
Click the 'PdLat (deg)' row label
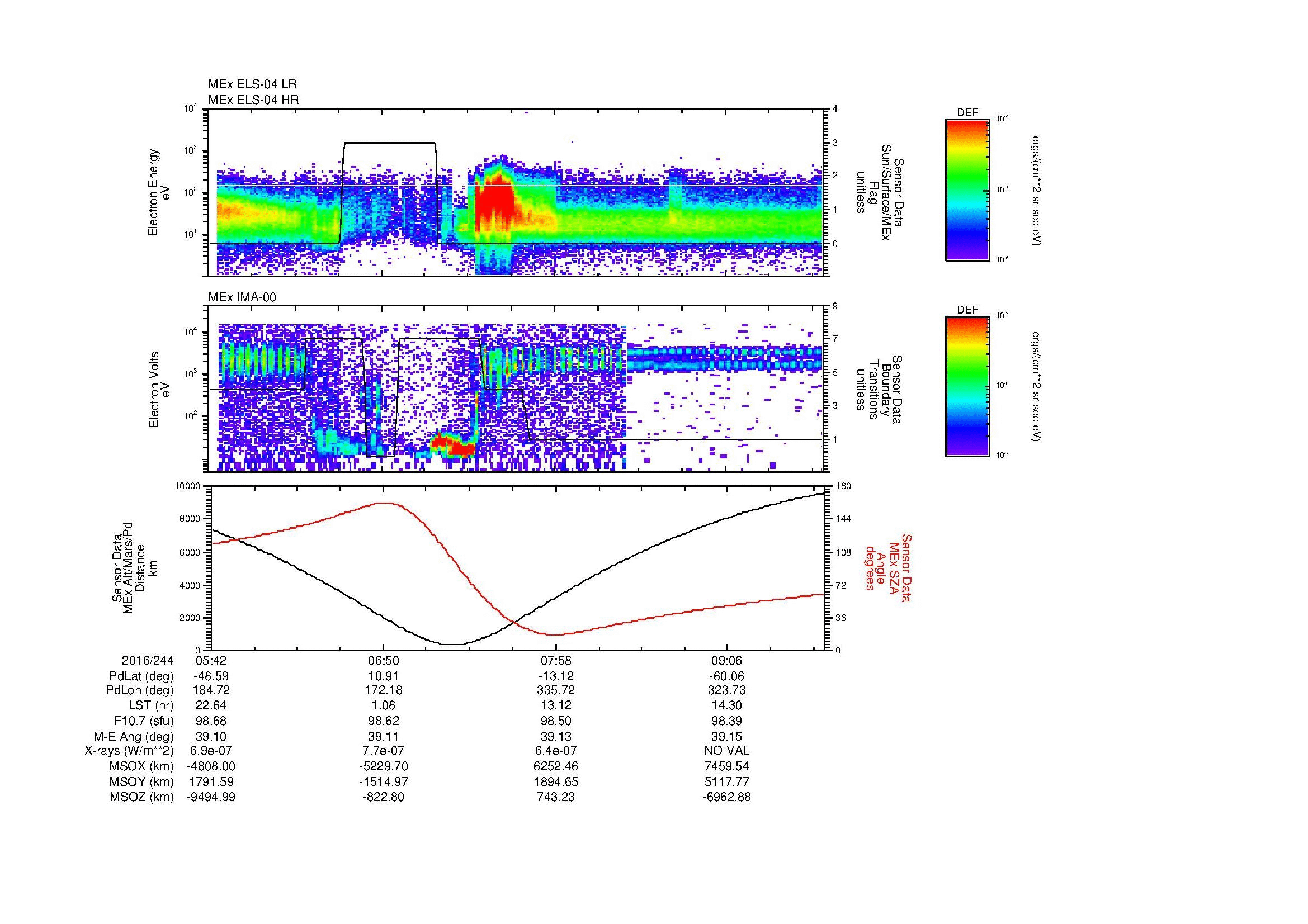click(141, 676)
